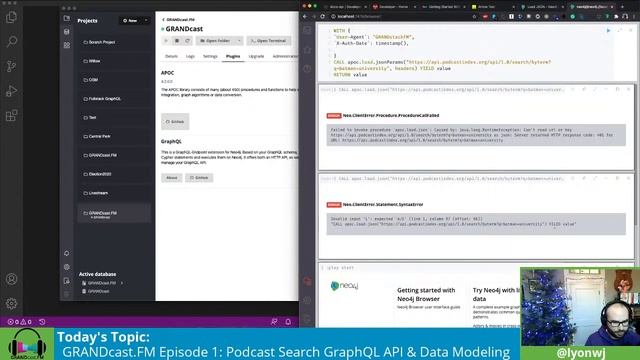The height and width of the screenshot is (360, 640).
Task: Click the GraphQL About button
Action: (171, 178)
